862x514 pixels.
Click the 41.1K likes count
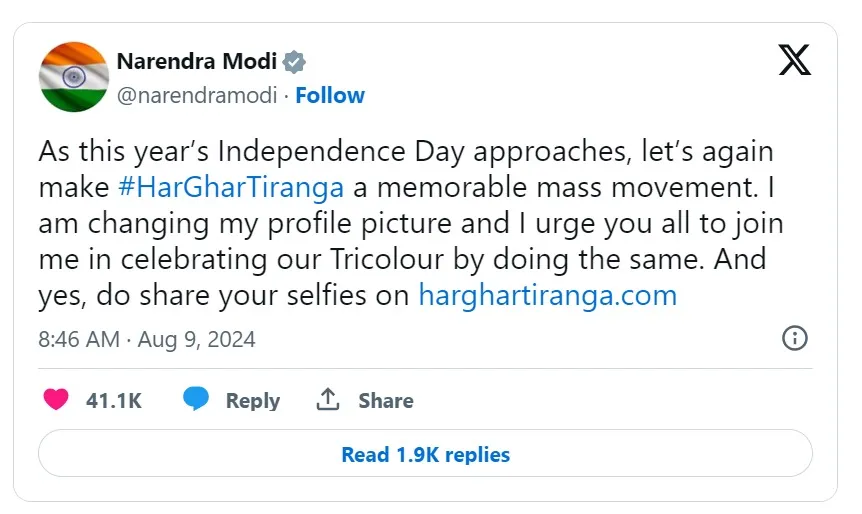coord(114,401)
